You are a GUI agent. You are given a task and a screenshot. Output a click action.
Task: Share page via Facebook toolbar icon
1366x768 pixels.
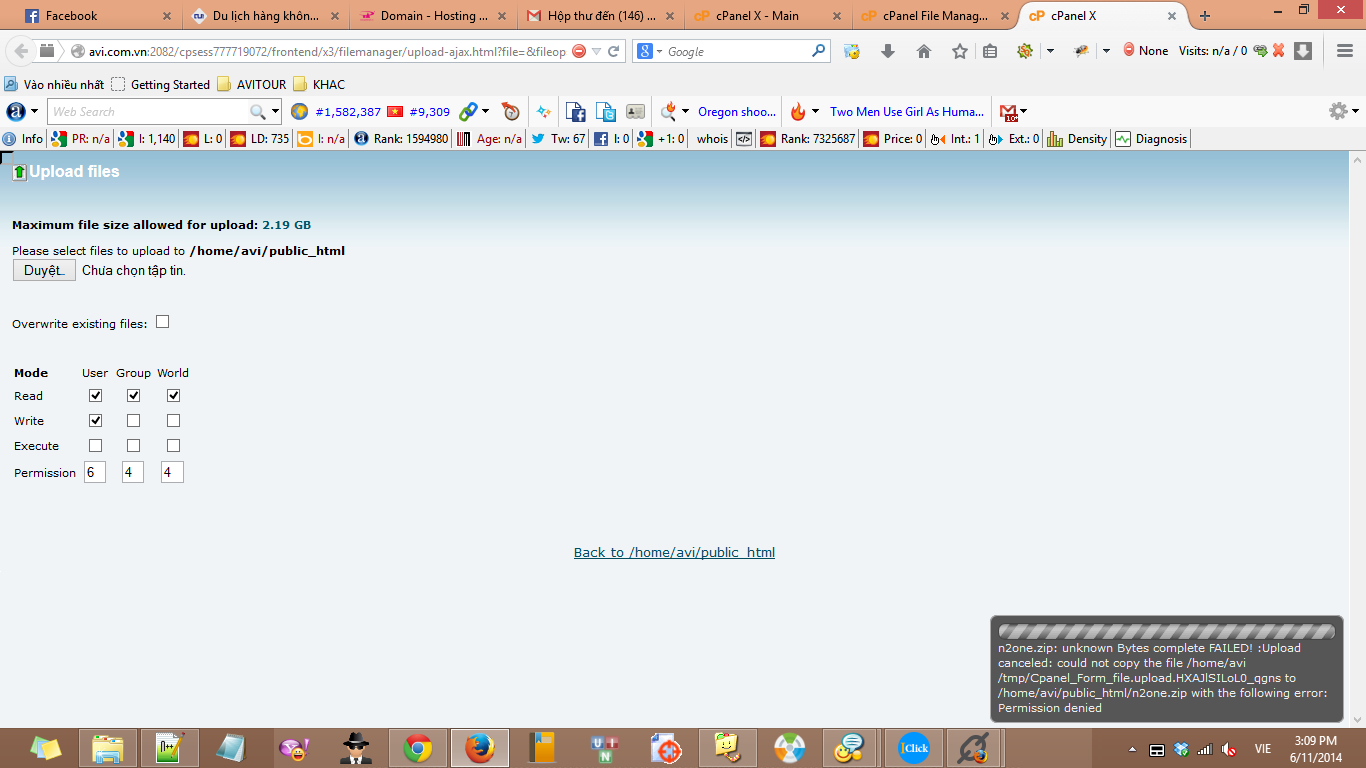[575, 112]
